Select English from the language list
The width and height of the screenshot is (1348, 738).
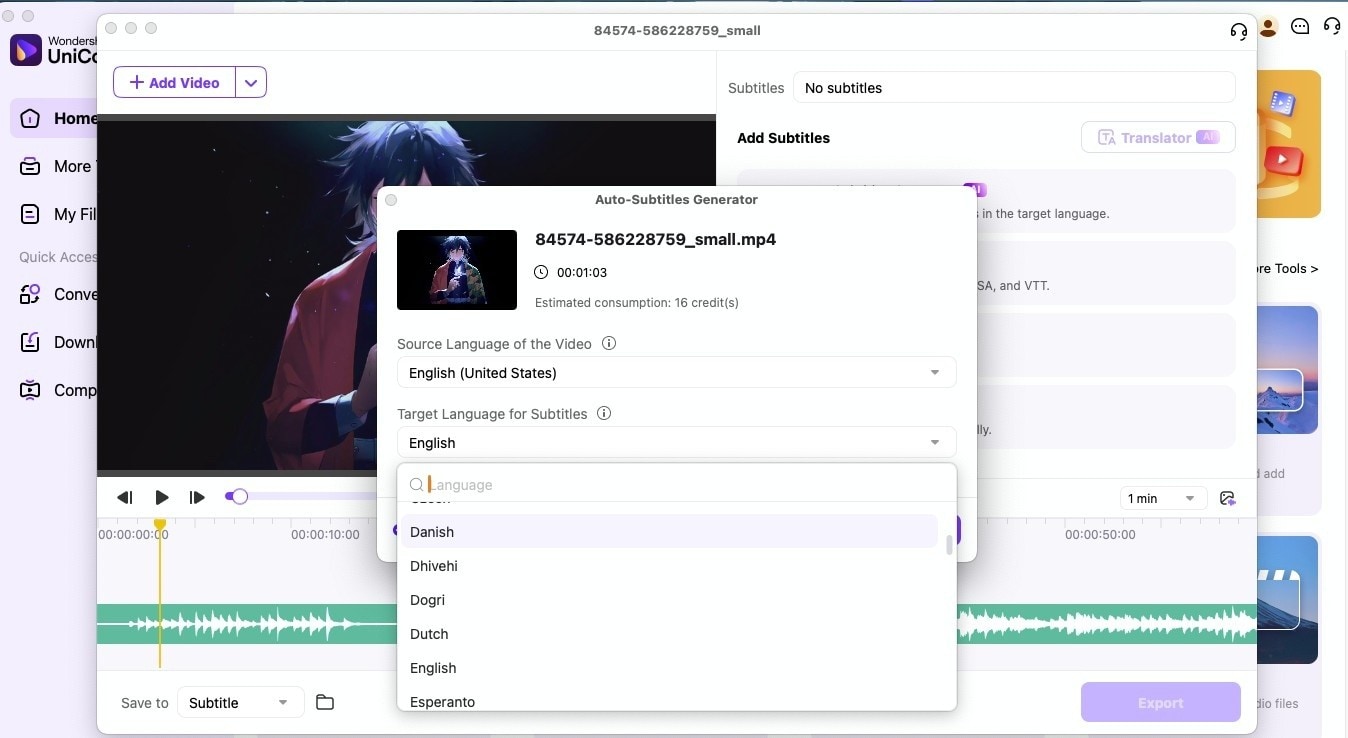(668, 668)
